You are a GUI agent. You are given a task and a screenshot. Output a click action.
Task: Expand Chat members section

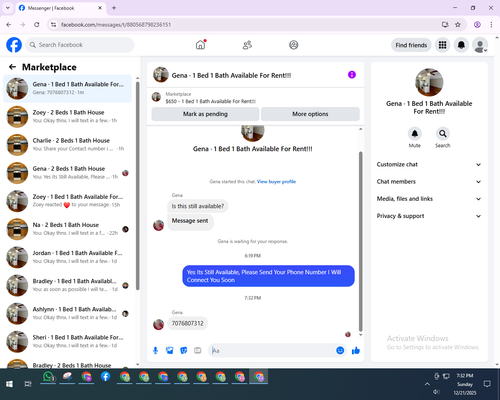pyautogui.click(x=429, y=182)
